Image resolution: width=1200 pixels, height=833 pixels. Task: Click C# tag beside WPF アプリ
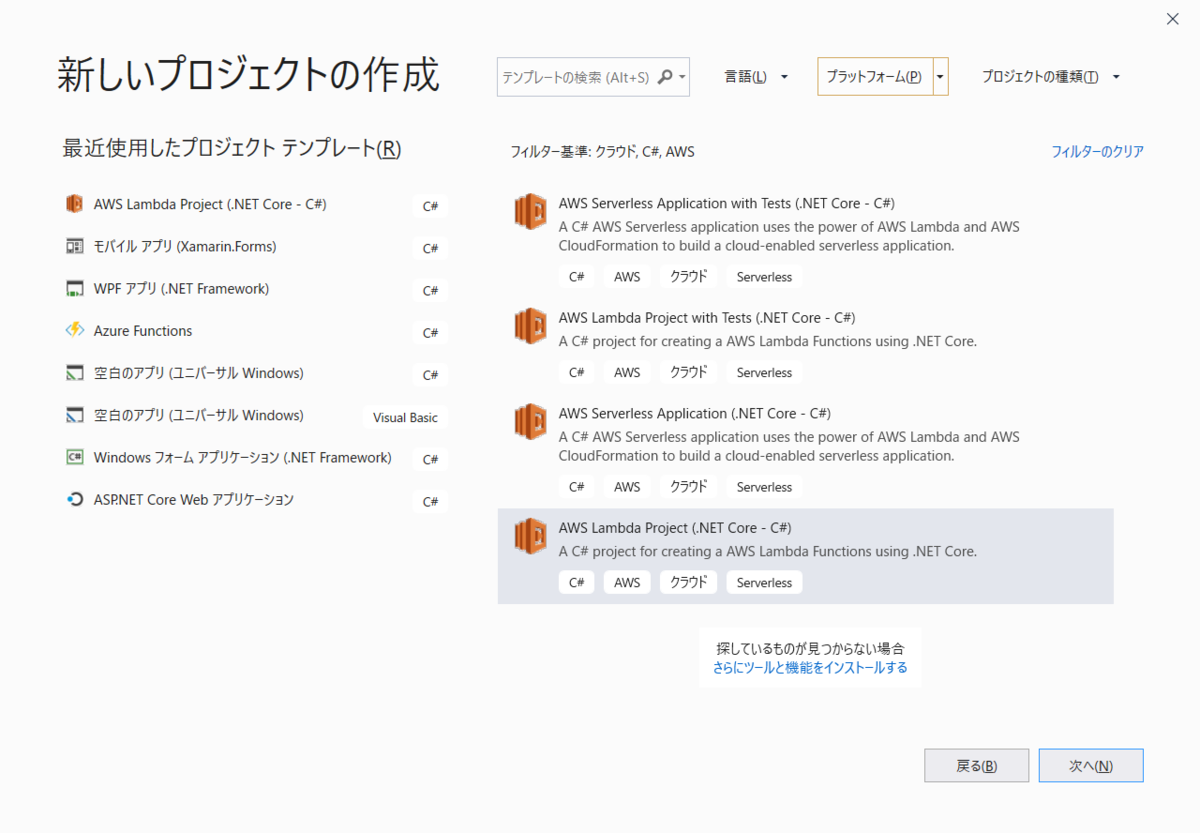[431, 291]
